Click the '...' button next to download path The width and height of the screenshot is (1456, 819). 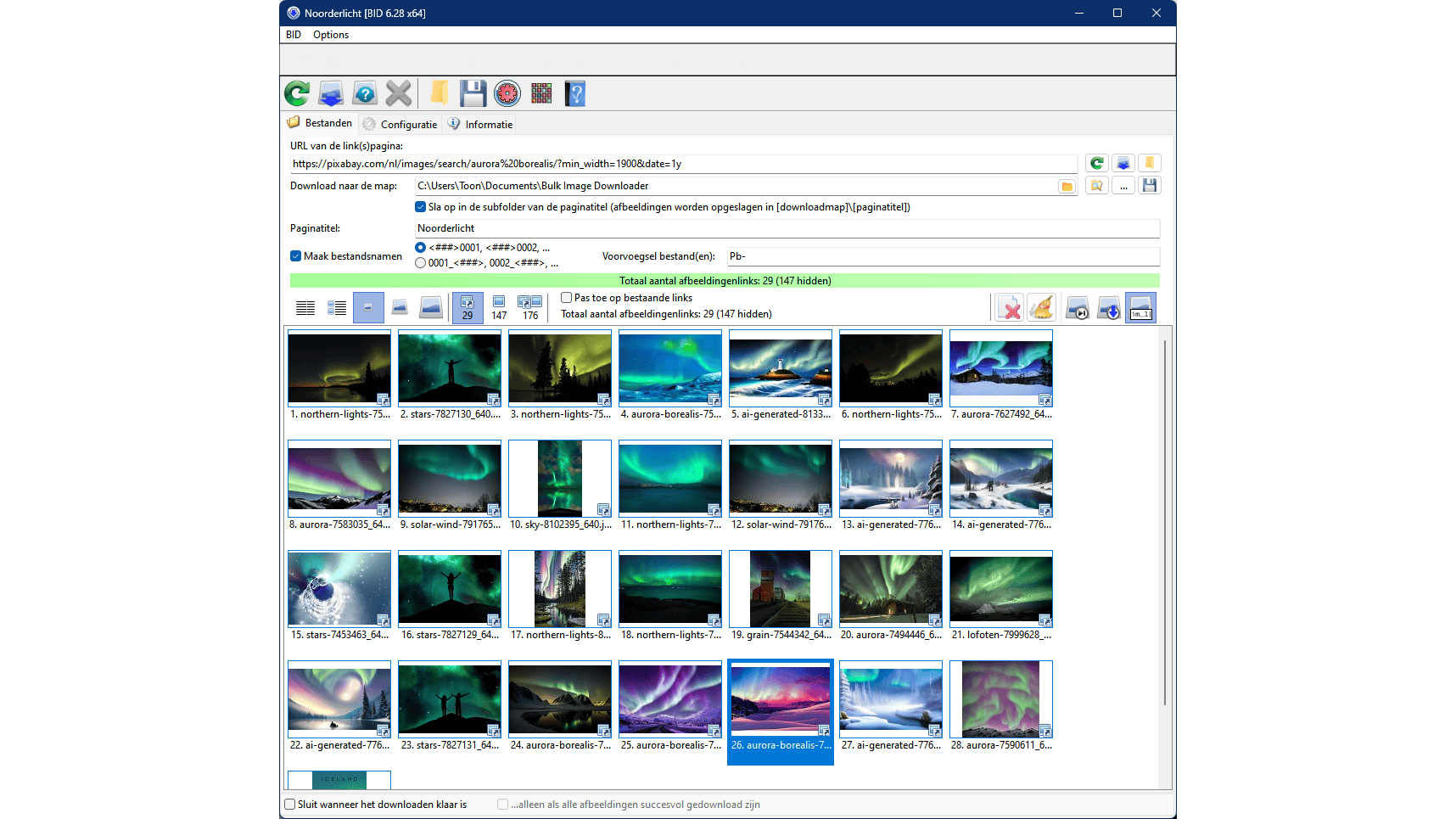point(1123,186)
